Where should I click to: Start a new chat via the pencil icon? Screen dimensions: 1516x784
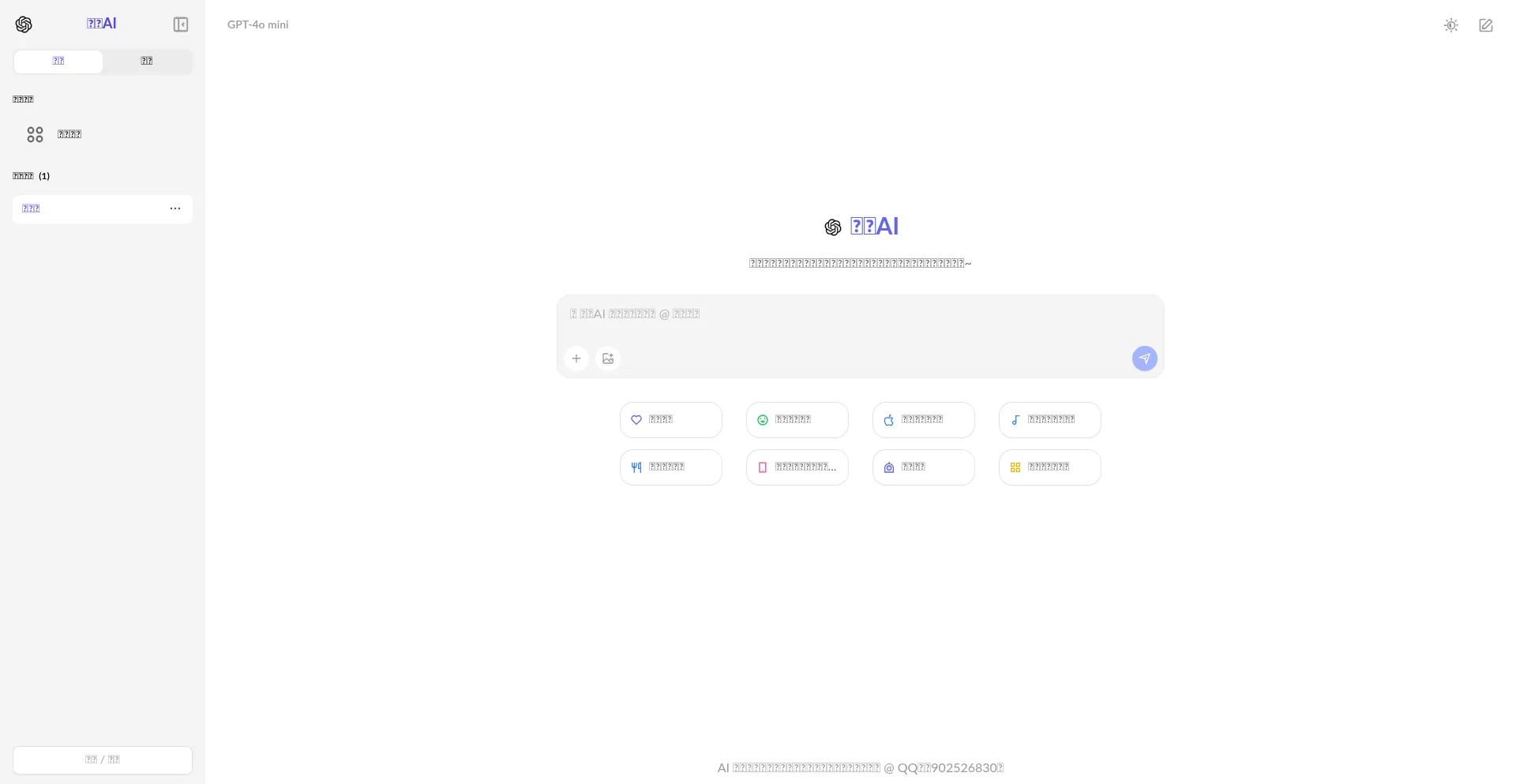click(1485, 25)
